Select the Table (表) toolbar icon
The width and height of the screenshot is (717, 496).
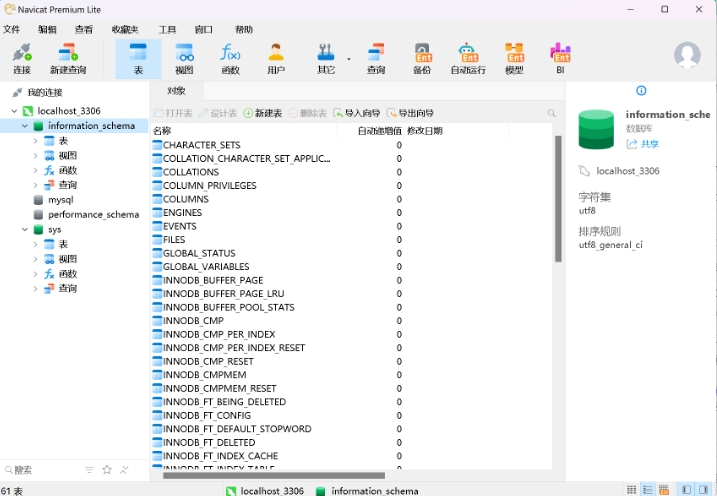tap(138, 58)
